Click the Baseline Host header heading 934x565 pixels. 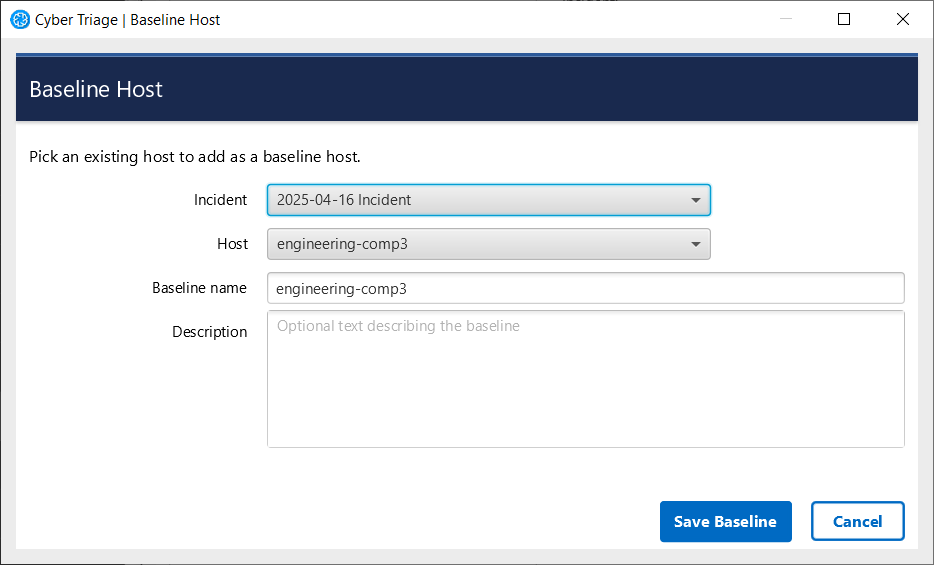(x=96, y=89)
